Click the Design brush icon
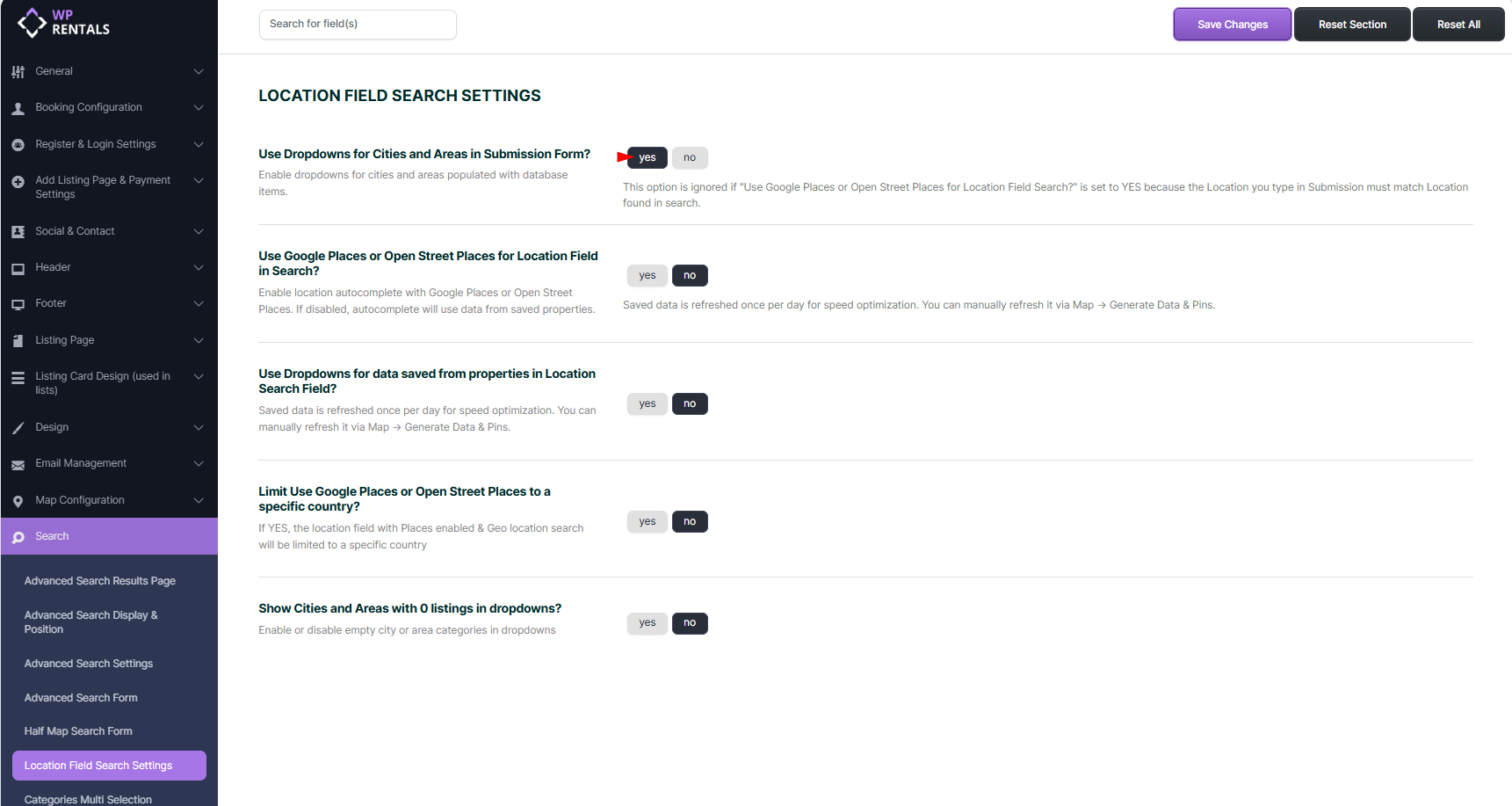This screenshot has width=1512, height=806. 18,428
